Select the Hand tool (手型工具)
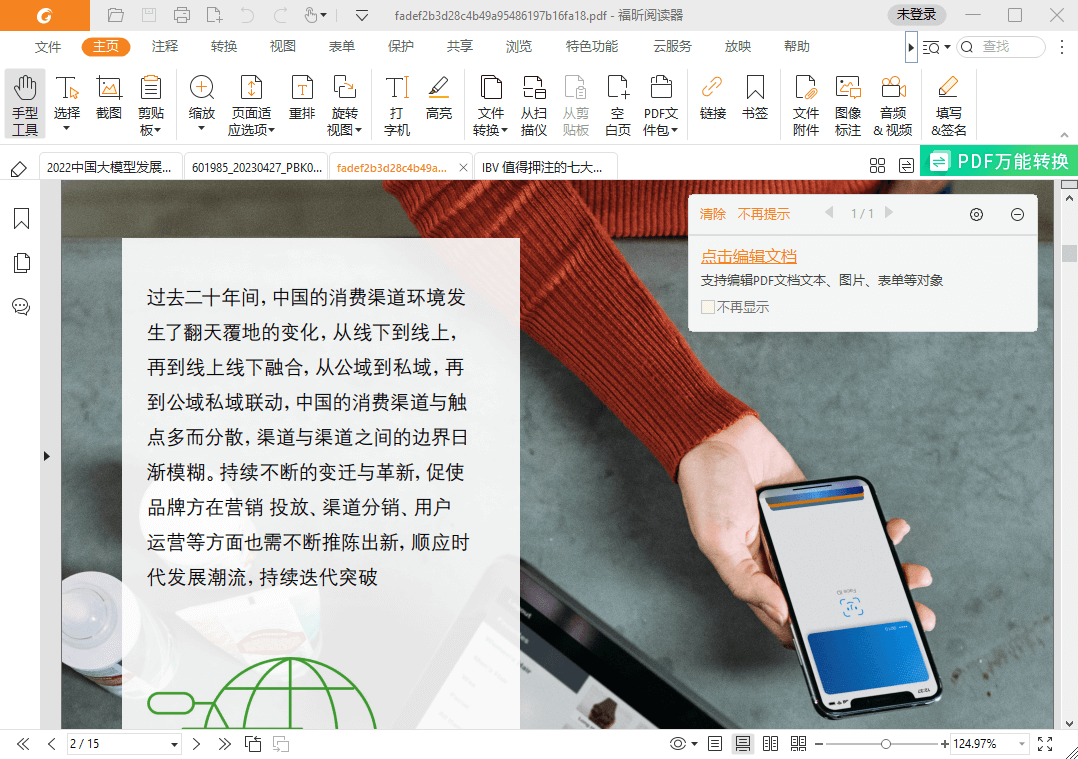This screenshot has height=759, width=1078. 25,104
